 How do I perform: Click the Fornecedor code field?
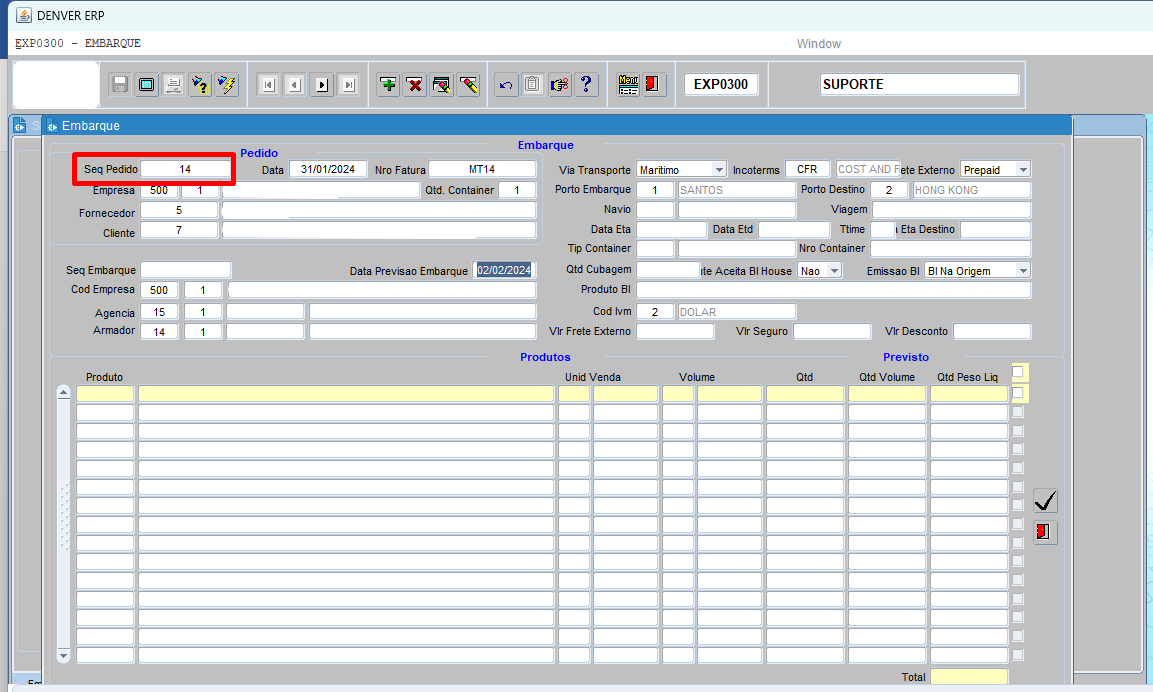pyautogui.click(x=179, y=210)
